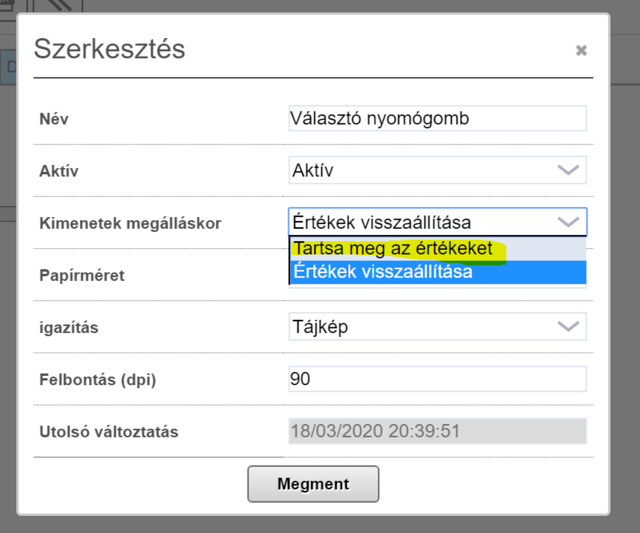Click the Felbontás (dpi) label
640x533 pixels.
pos(98,379)
